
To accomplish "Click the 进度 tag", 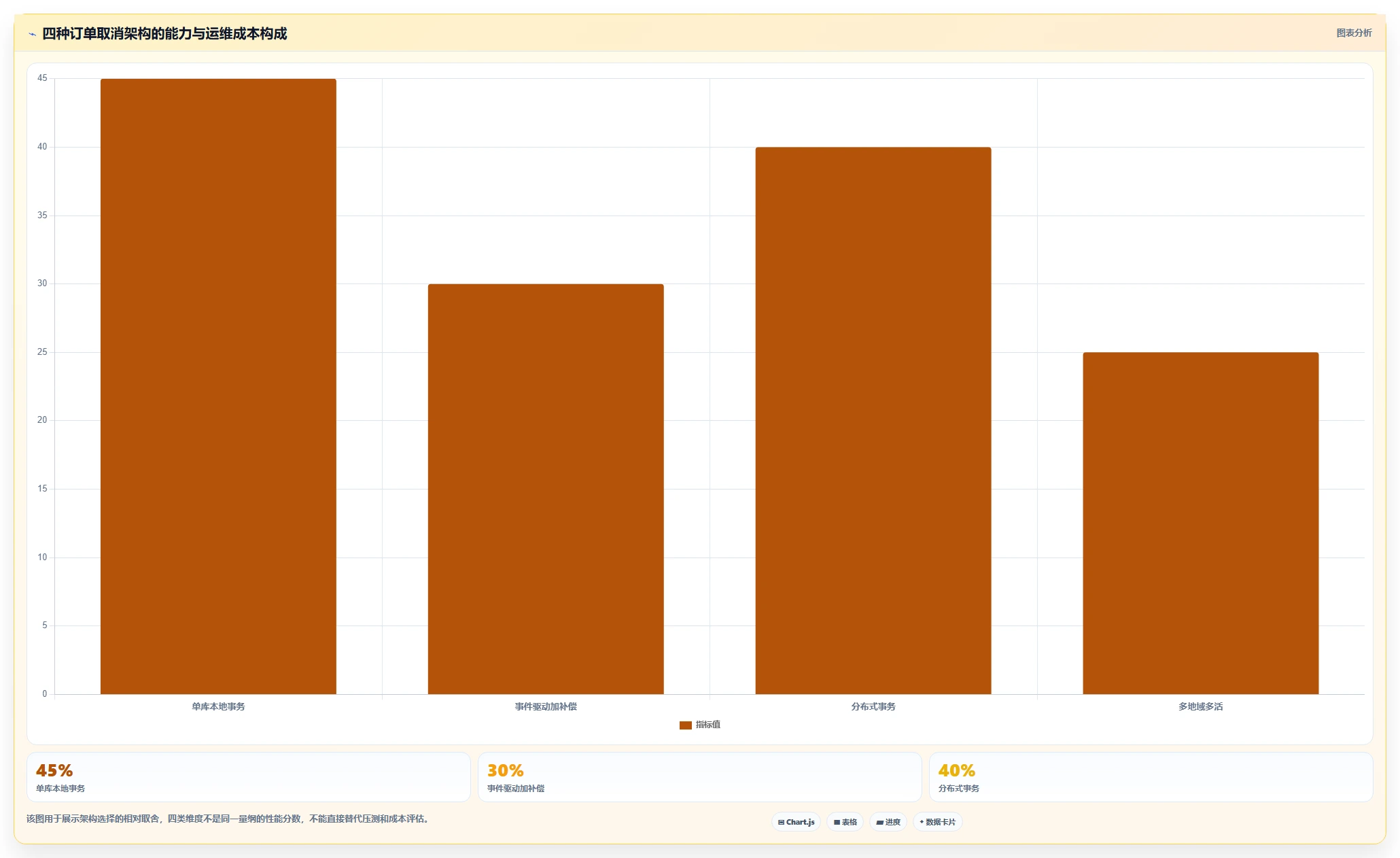I will (888, 822).
